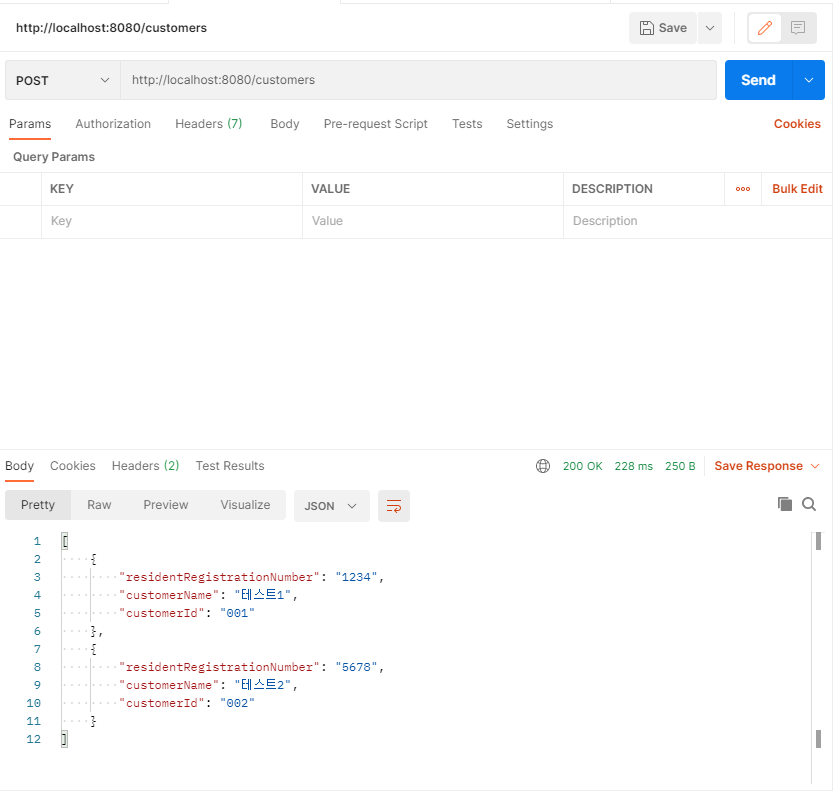Click the 228 ms response time

[633, 466]
